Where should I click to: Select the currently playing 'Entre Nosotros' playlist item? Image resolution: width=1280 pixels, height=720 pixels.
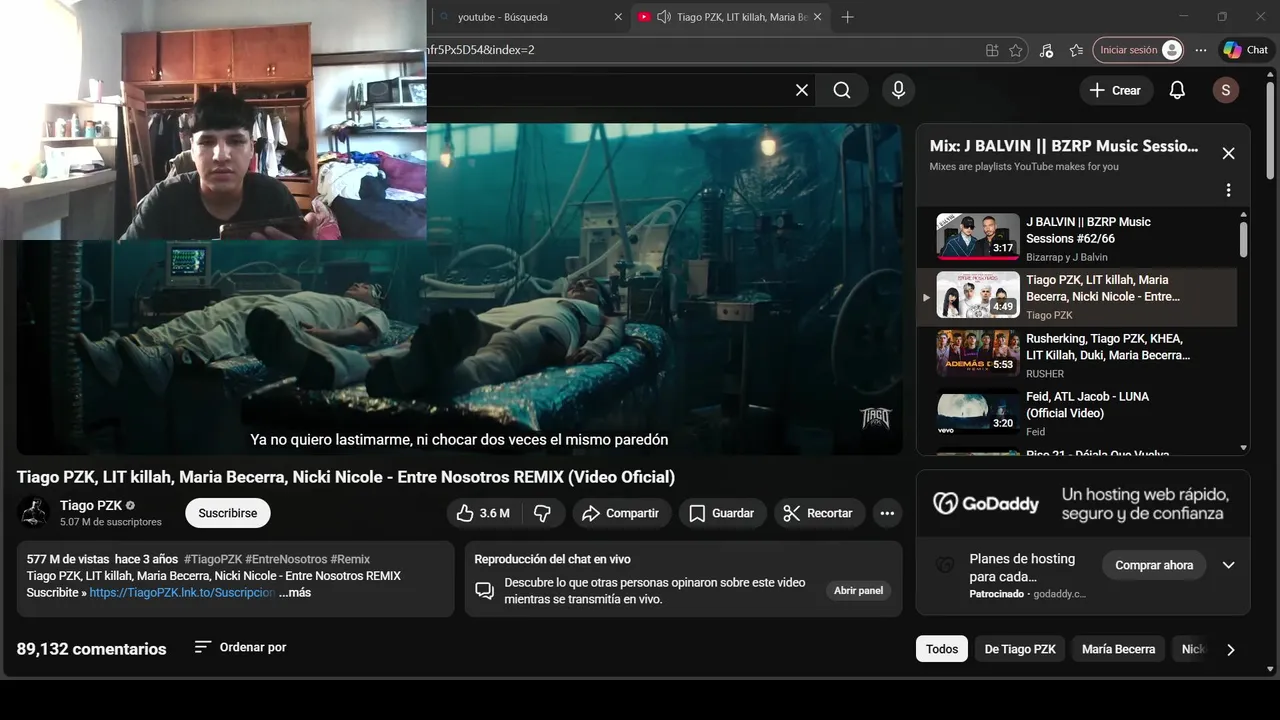point(1076,297)
